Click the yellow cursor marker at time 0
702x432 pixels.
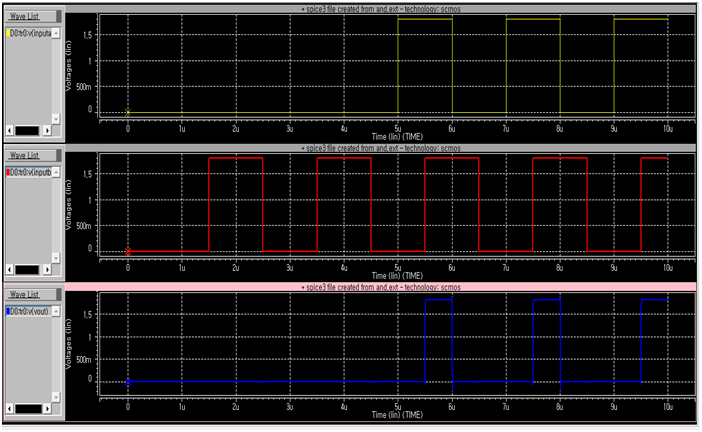(128, 113)
